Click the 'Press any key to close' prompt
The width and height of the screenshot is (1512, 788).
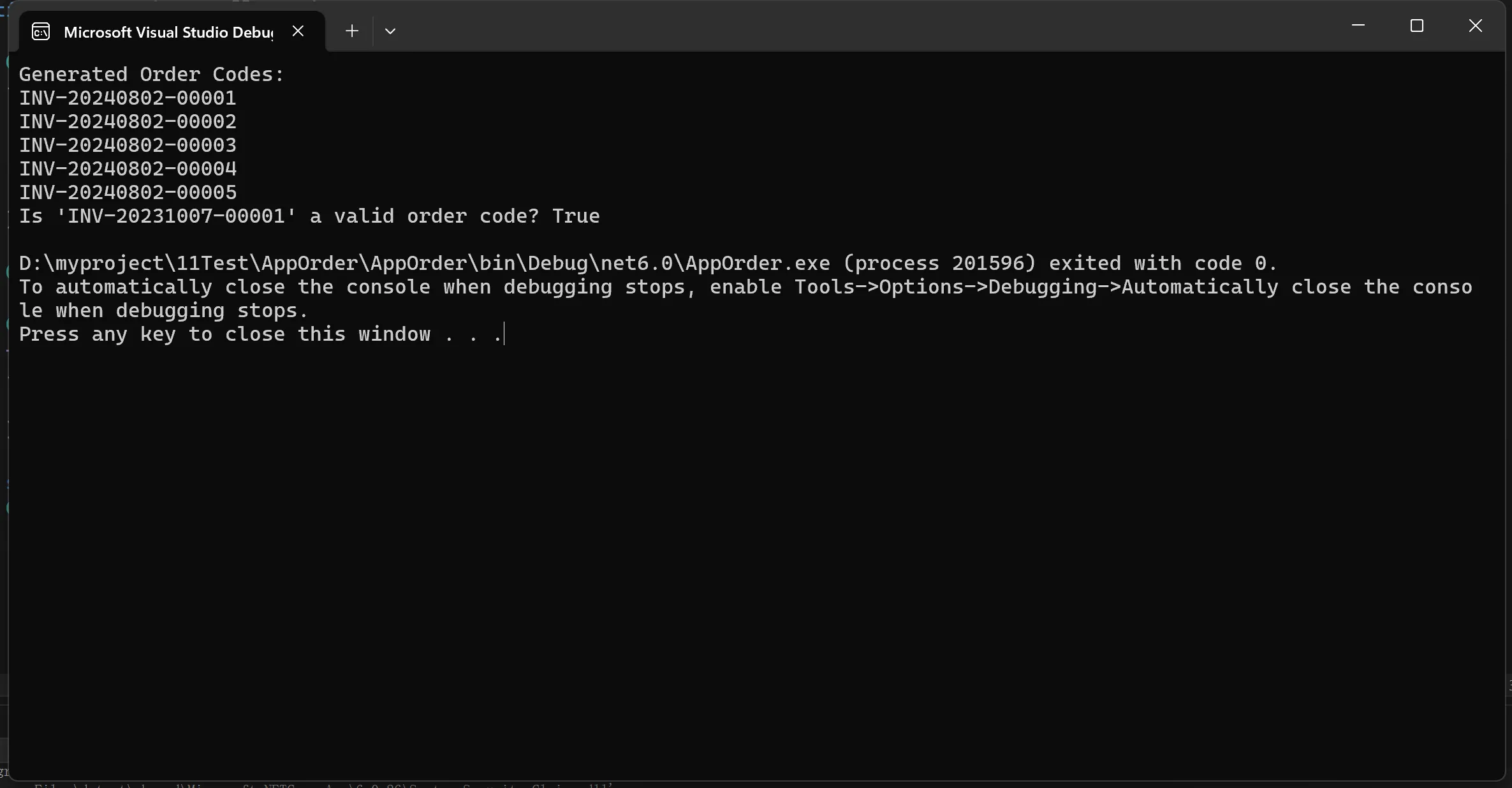coord(260,334)
